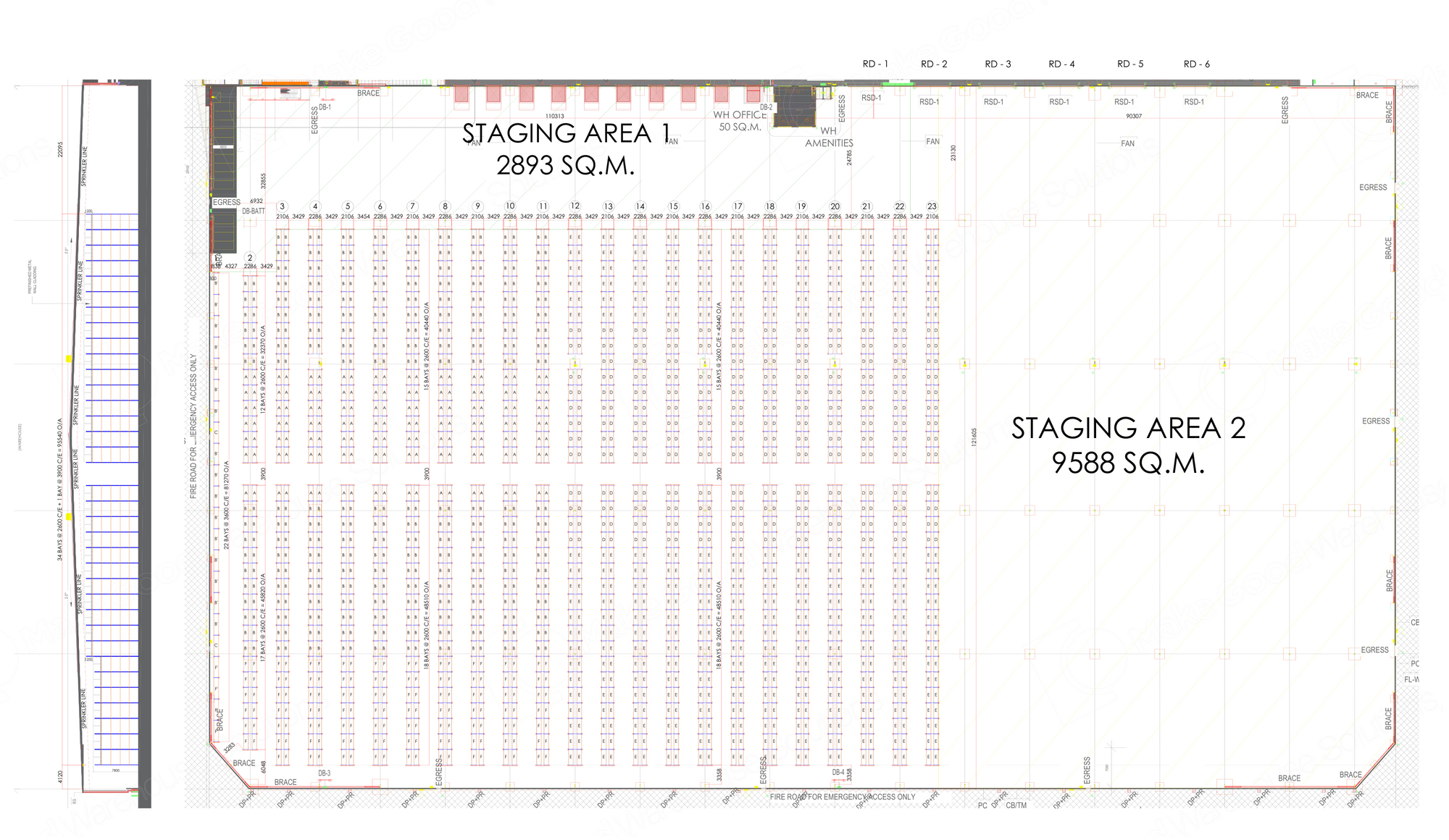
Task: Click the WH OFFICE 50 SQ.M. label
Action: tap(740, 121)
